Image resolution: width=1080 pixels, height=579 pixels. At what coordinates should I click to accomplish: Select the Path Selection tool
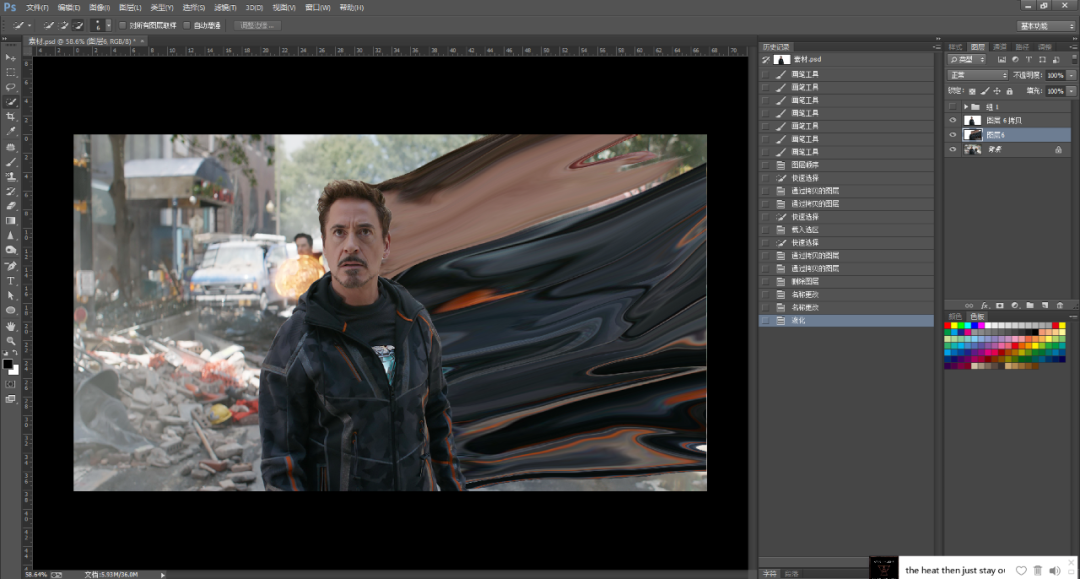click(10, 295)
